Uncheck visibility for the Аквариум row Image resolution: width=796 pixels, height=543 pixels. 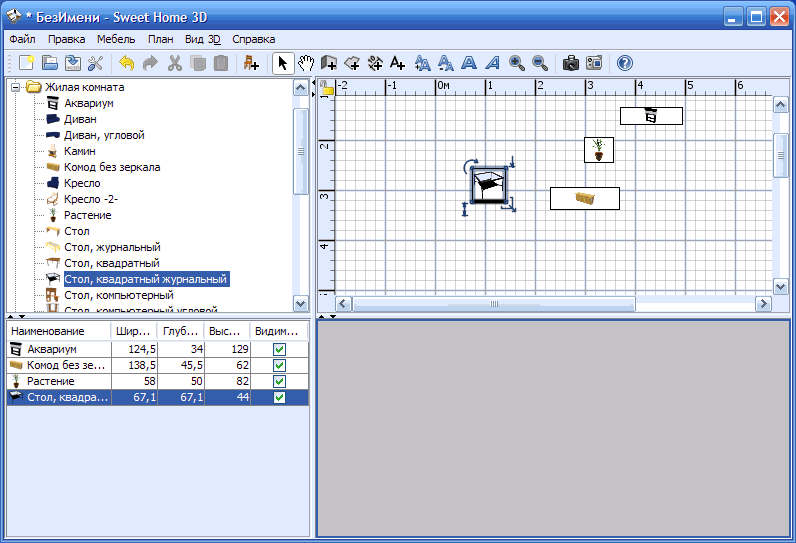(x=279, y=349)
